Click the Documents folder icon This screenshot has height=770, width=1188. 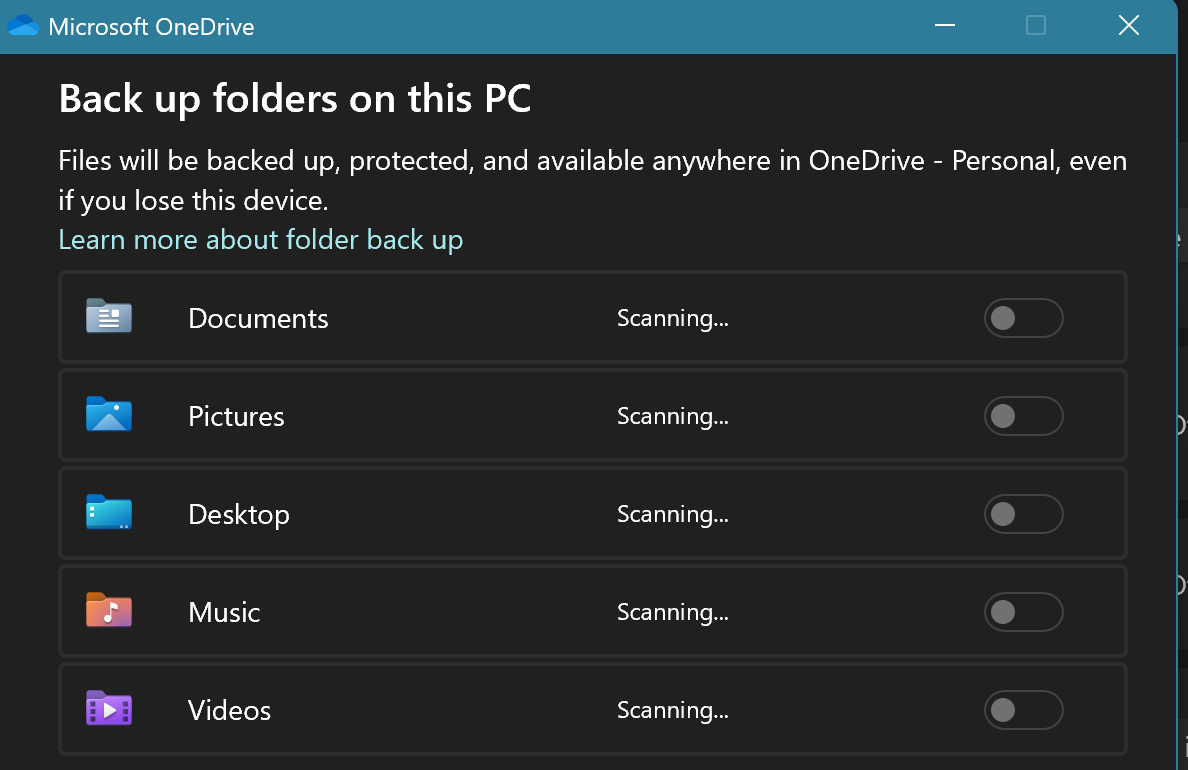pyautogui.click(x=109, y=317)
